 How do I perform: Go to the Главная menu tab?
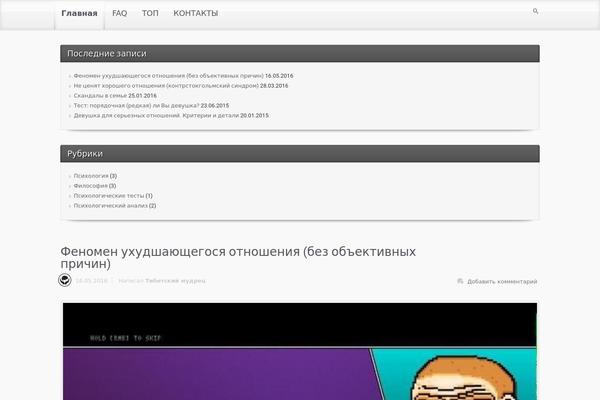pyautogui.click(x=79, y=13)
